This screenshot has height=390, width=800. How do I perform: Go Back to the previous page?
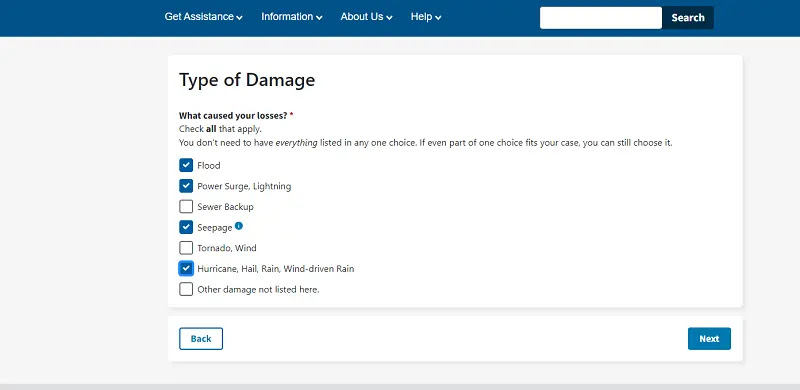pos(201,338)
